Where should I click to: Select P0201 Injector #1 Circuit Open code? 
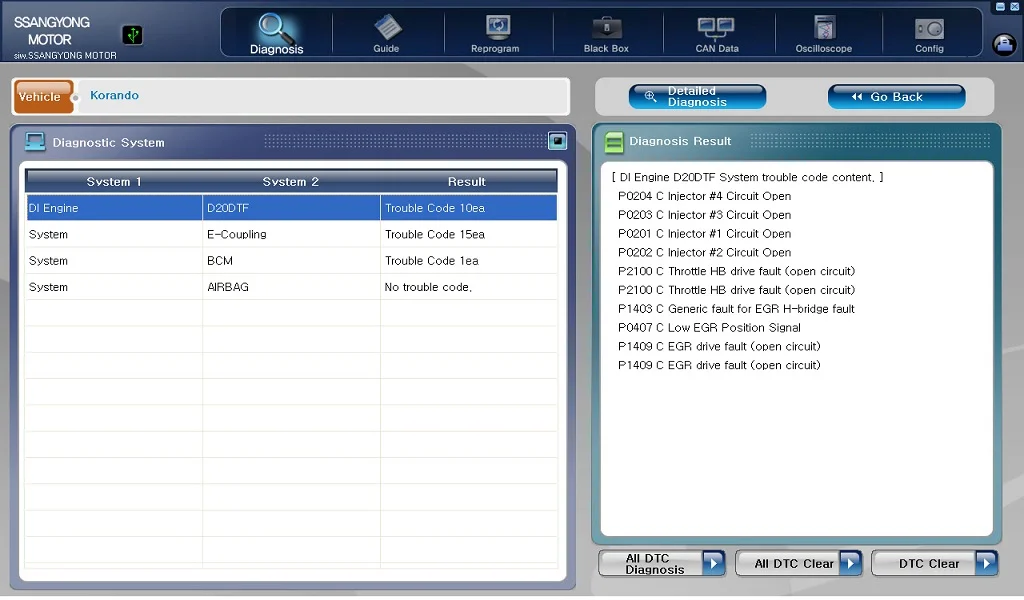click(x=704, y=234)
